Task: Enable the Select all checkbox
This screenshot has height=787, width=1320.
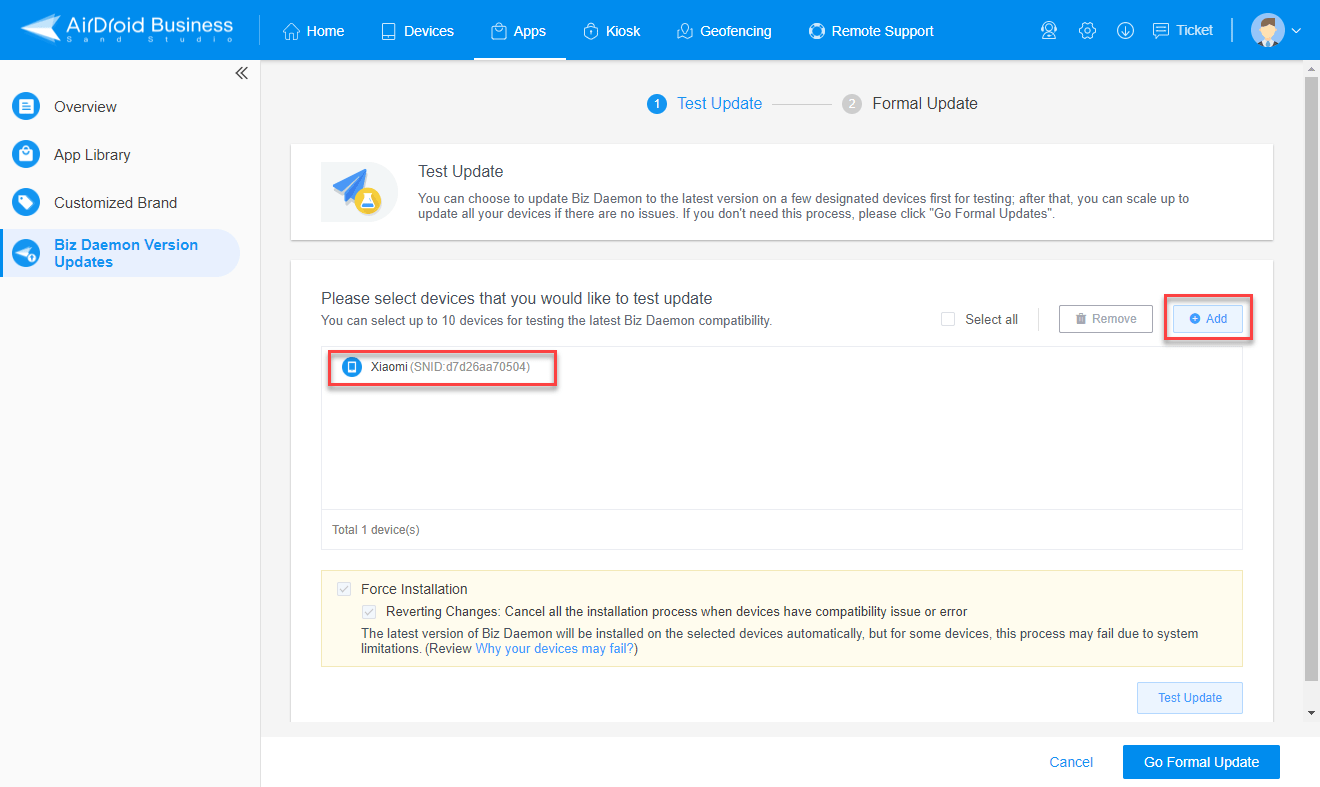Action: tap(947, 319)
